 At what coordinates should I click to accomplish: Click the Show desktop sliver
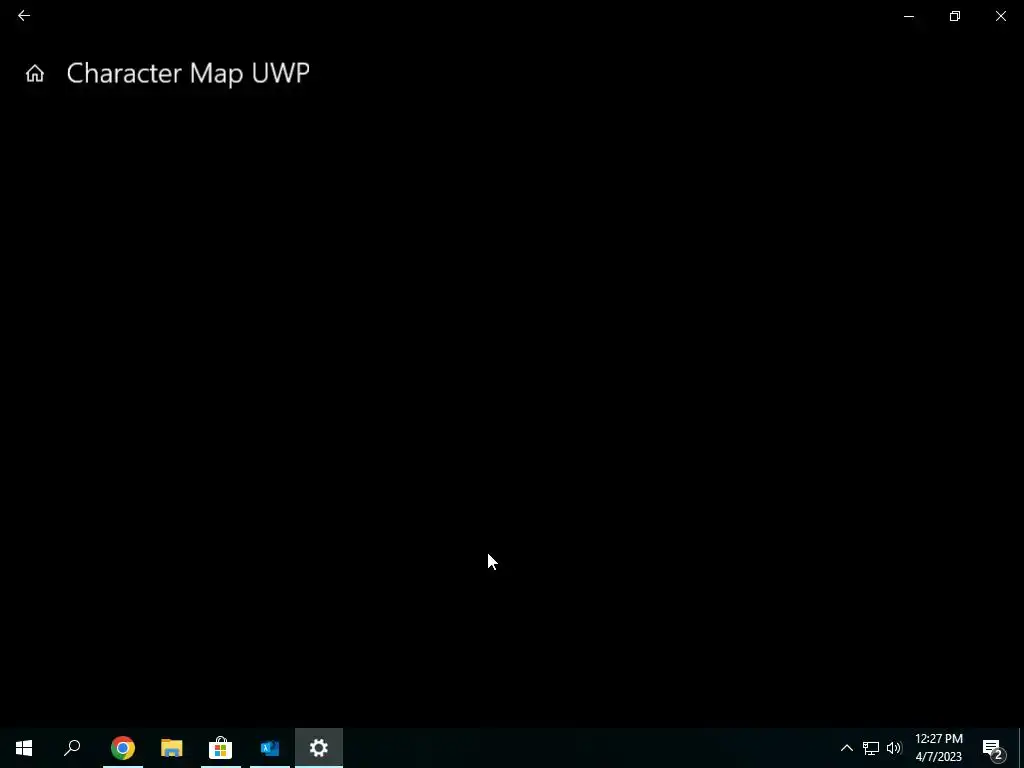tap(1021, 748)
